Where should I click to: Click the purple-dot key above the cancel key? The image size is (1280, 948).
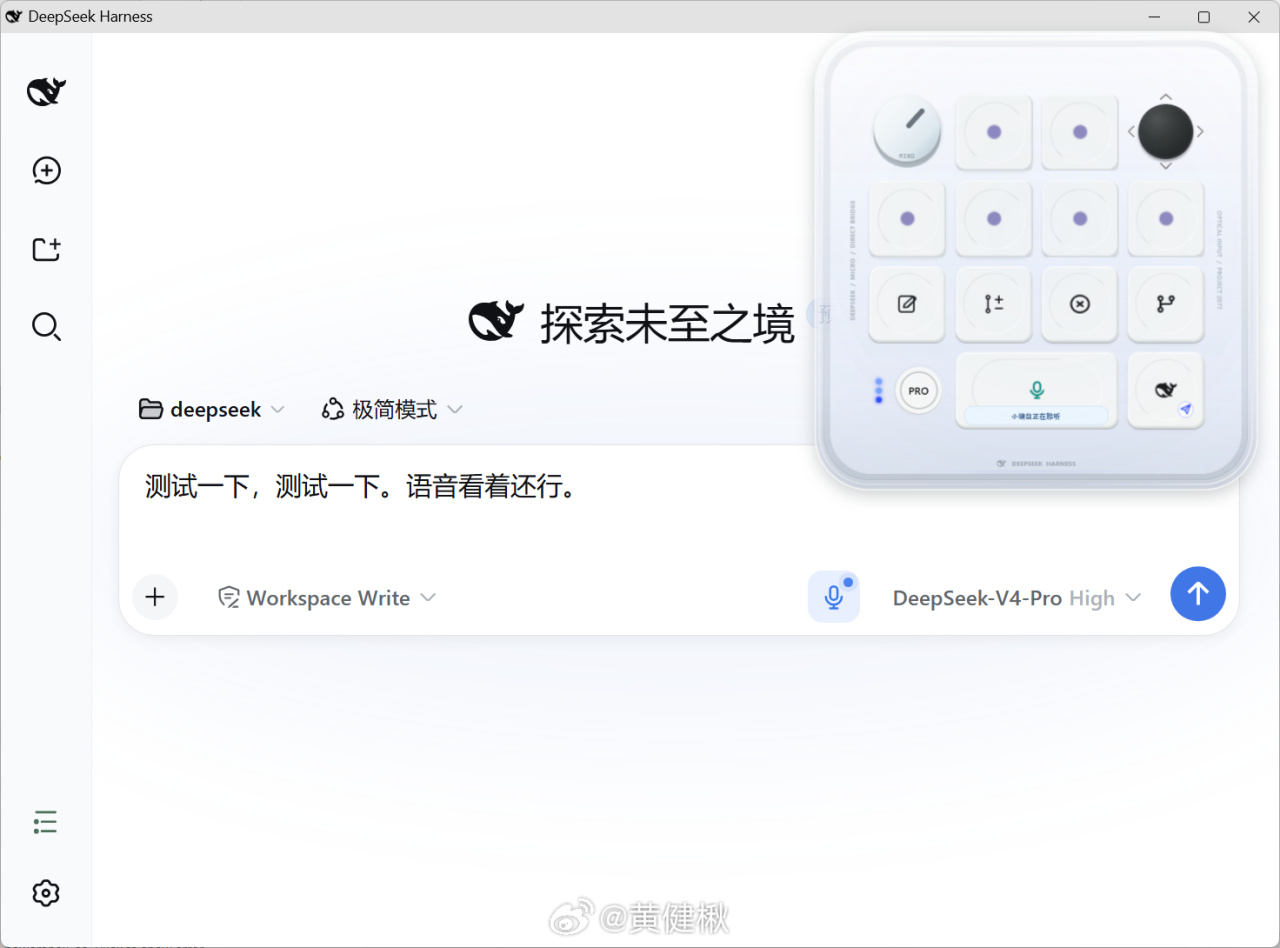tap(1080, 218)
